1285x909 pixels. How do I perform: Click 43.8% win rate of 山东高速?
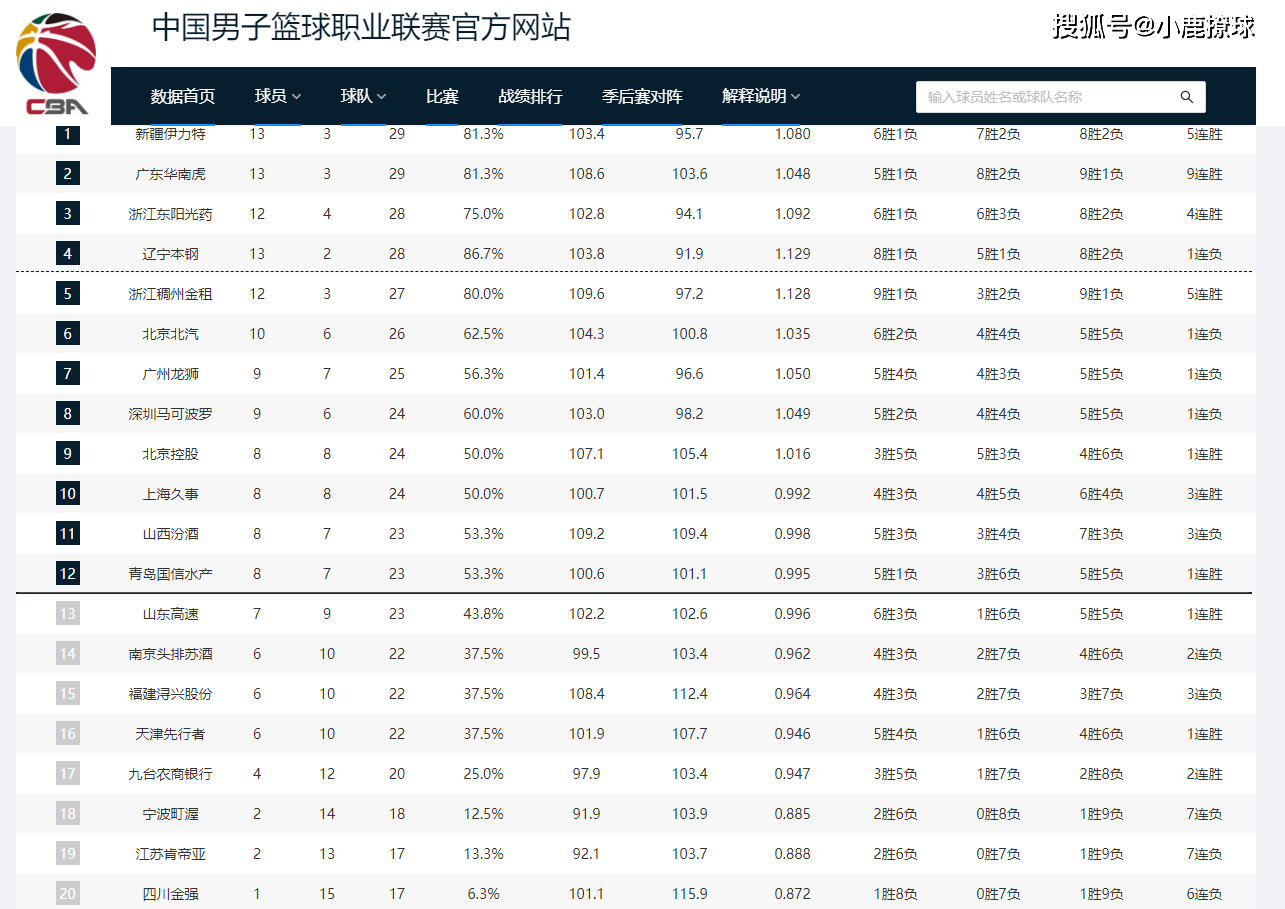(483, 614)
